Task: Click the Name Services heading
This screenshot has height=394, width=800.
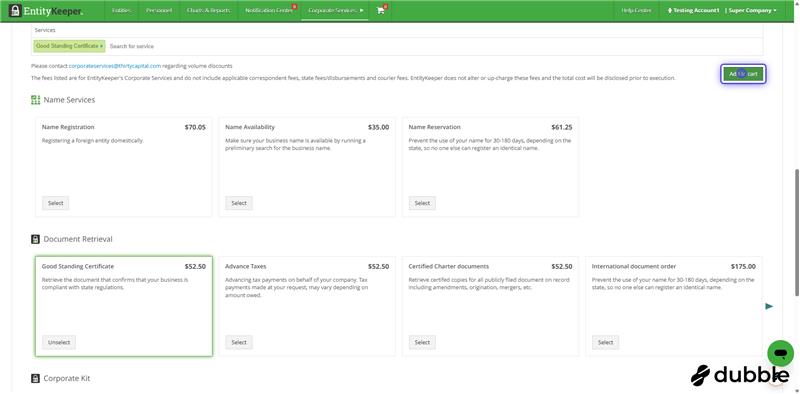Action: click(x=69, y=100)
